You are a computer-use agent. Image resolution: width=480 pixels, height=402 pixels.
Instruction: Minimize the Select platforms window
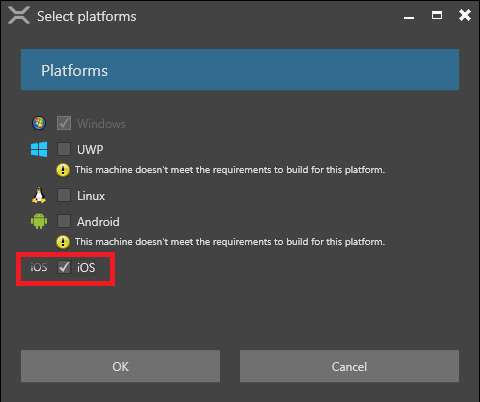click(409, 17)
